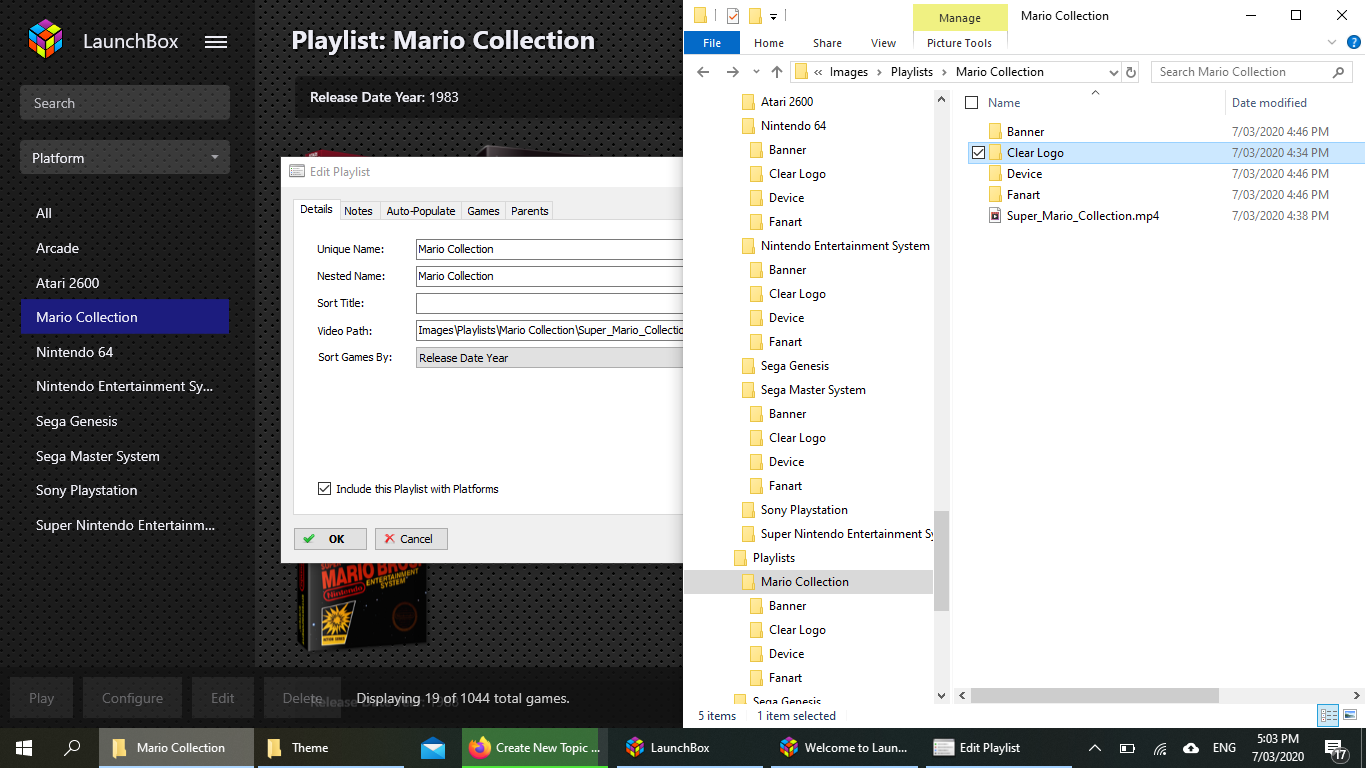Click the LaunchBox cube logo
Screen dimensions: 1366x768
pyautogui.click(x=45, y=41)
